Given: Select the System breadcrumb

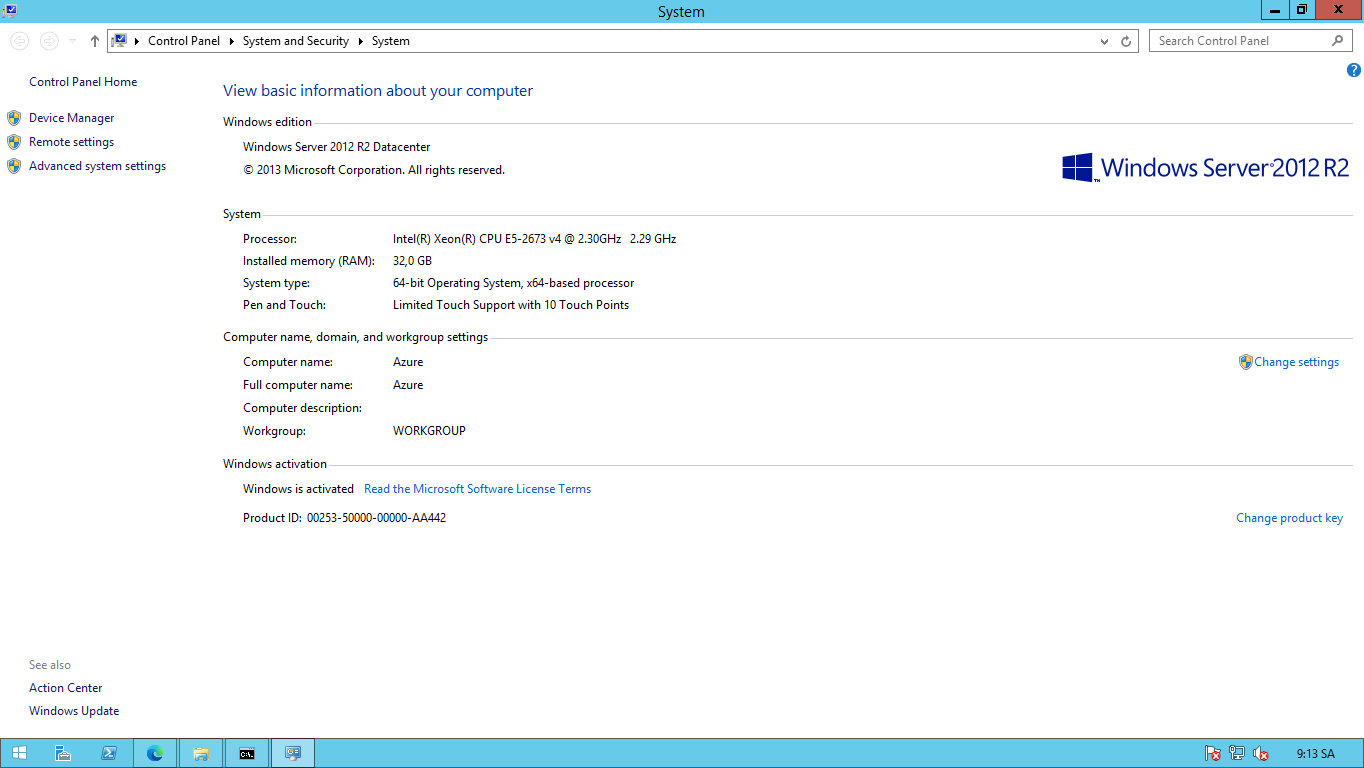Looking at the screenshot, I should 391,41.
